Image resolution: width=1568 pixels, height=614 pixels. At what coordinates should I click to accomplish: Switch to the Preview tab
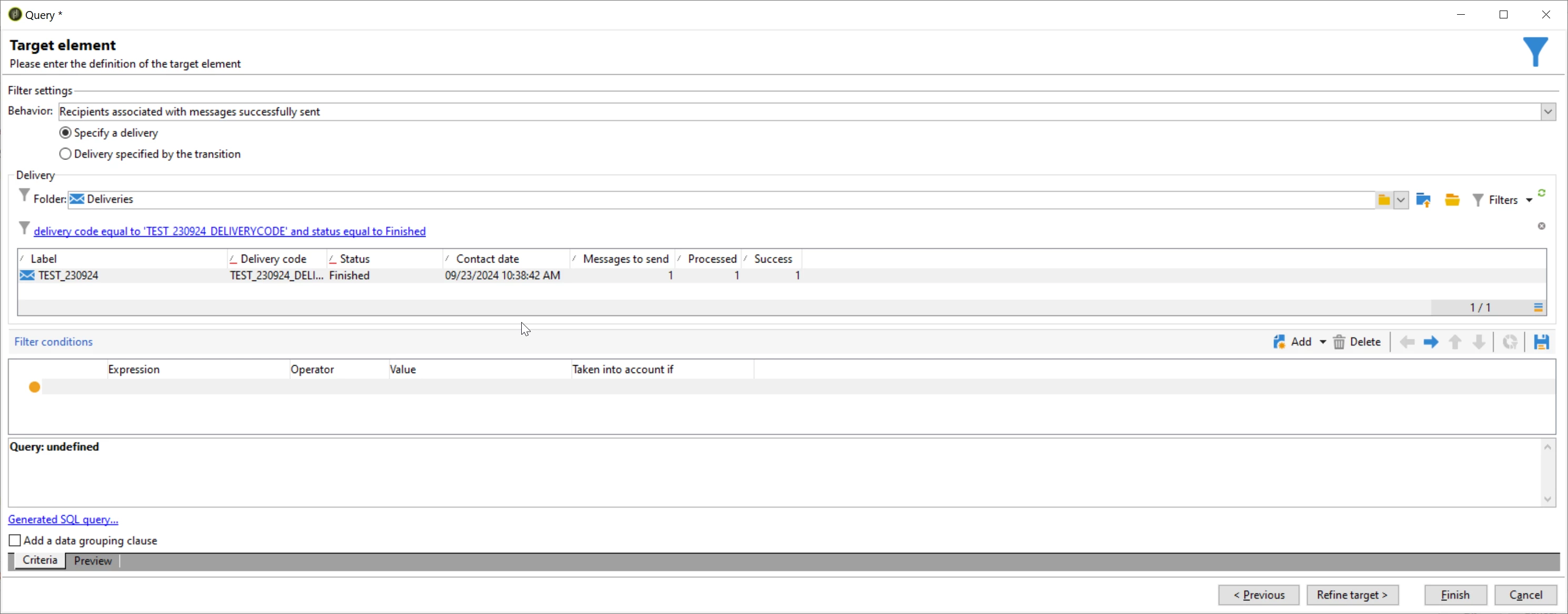tap(93, 561)
